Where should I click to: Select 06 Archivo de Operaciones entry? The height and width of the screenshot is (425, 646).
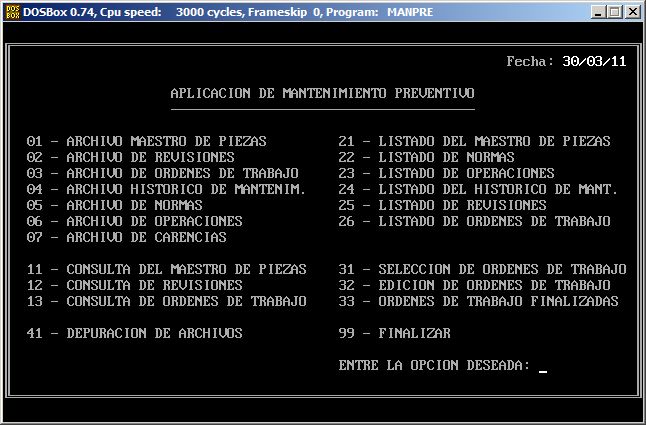(x=134, y=222)
